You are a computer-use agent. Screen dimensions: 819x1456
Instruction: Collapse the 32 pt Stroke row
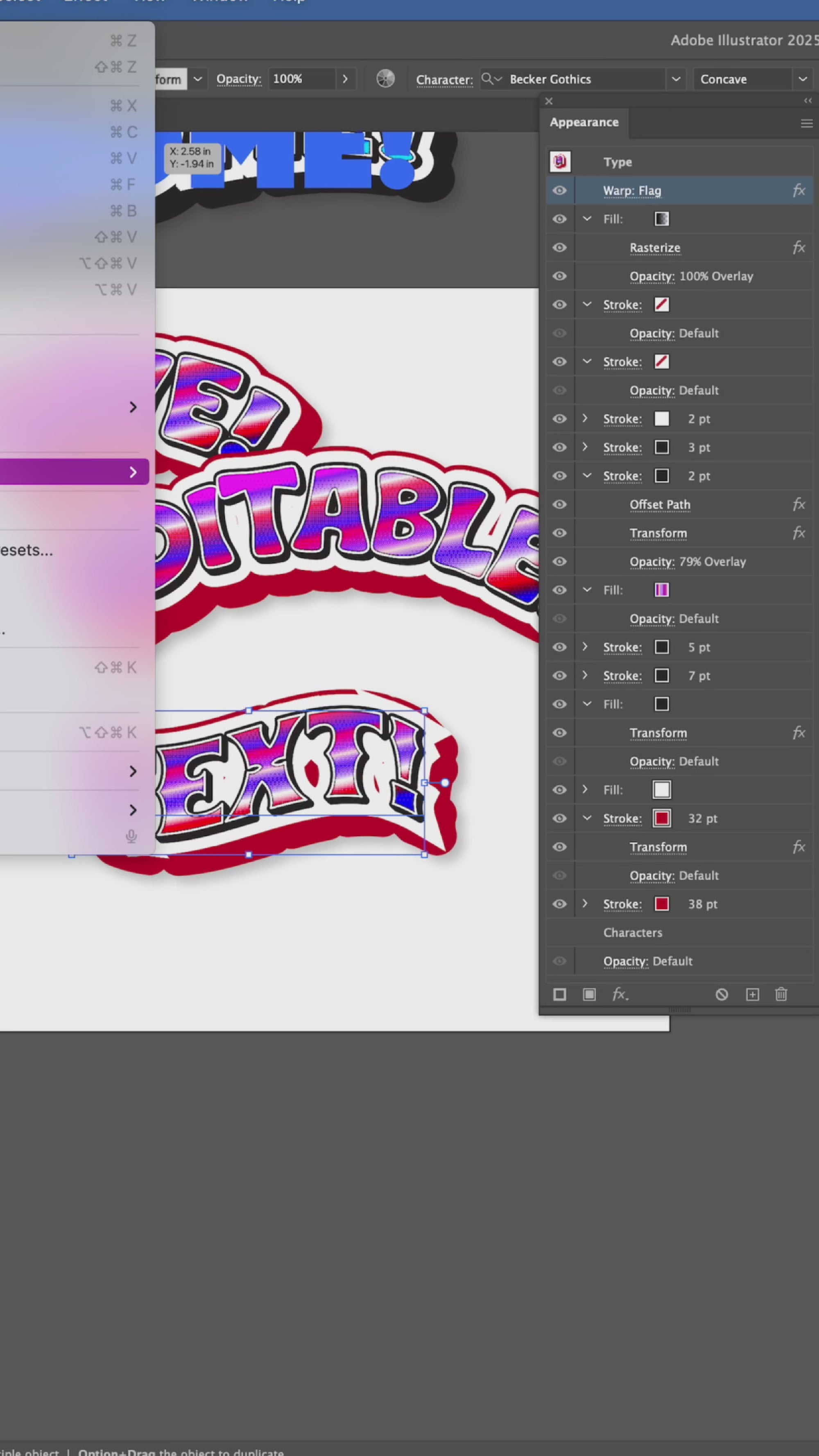pos(587,818)
